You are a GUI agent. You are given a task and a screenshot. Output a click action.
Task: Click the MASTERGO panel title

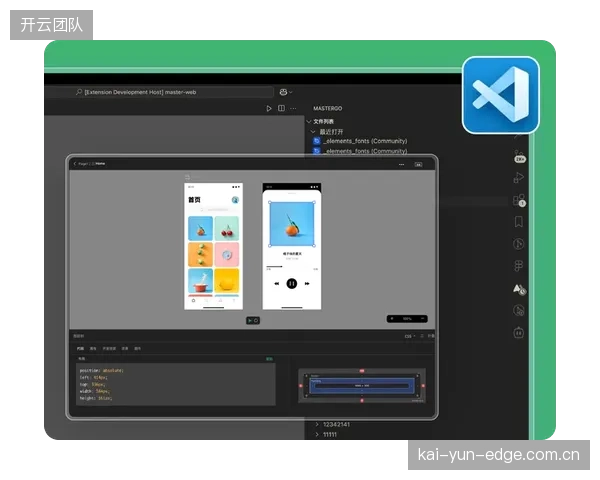tap(328, 109)
